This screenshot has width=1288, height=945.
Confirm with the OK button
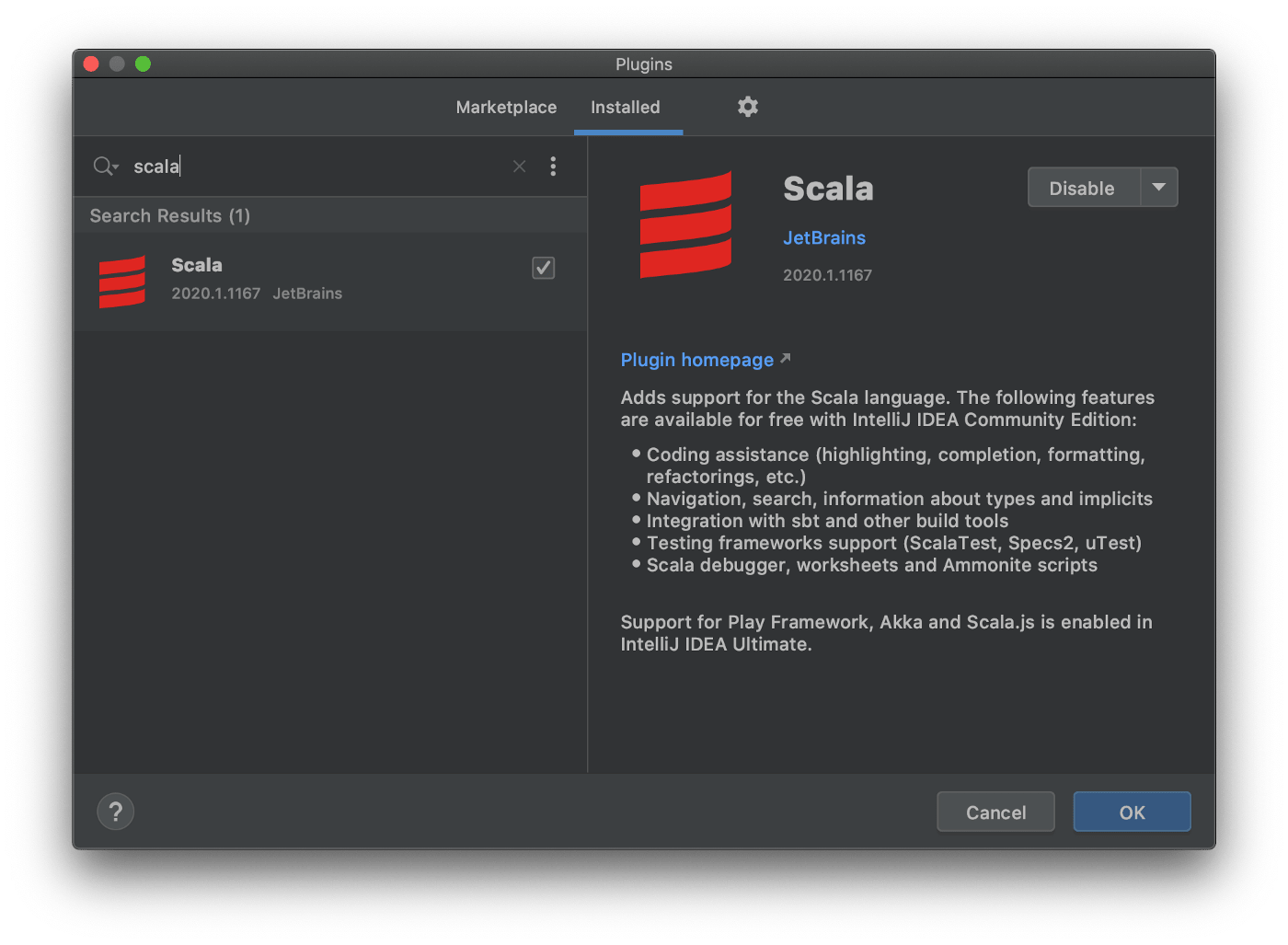1132,812
